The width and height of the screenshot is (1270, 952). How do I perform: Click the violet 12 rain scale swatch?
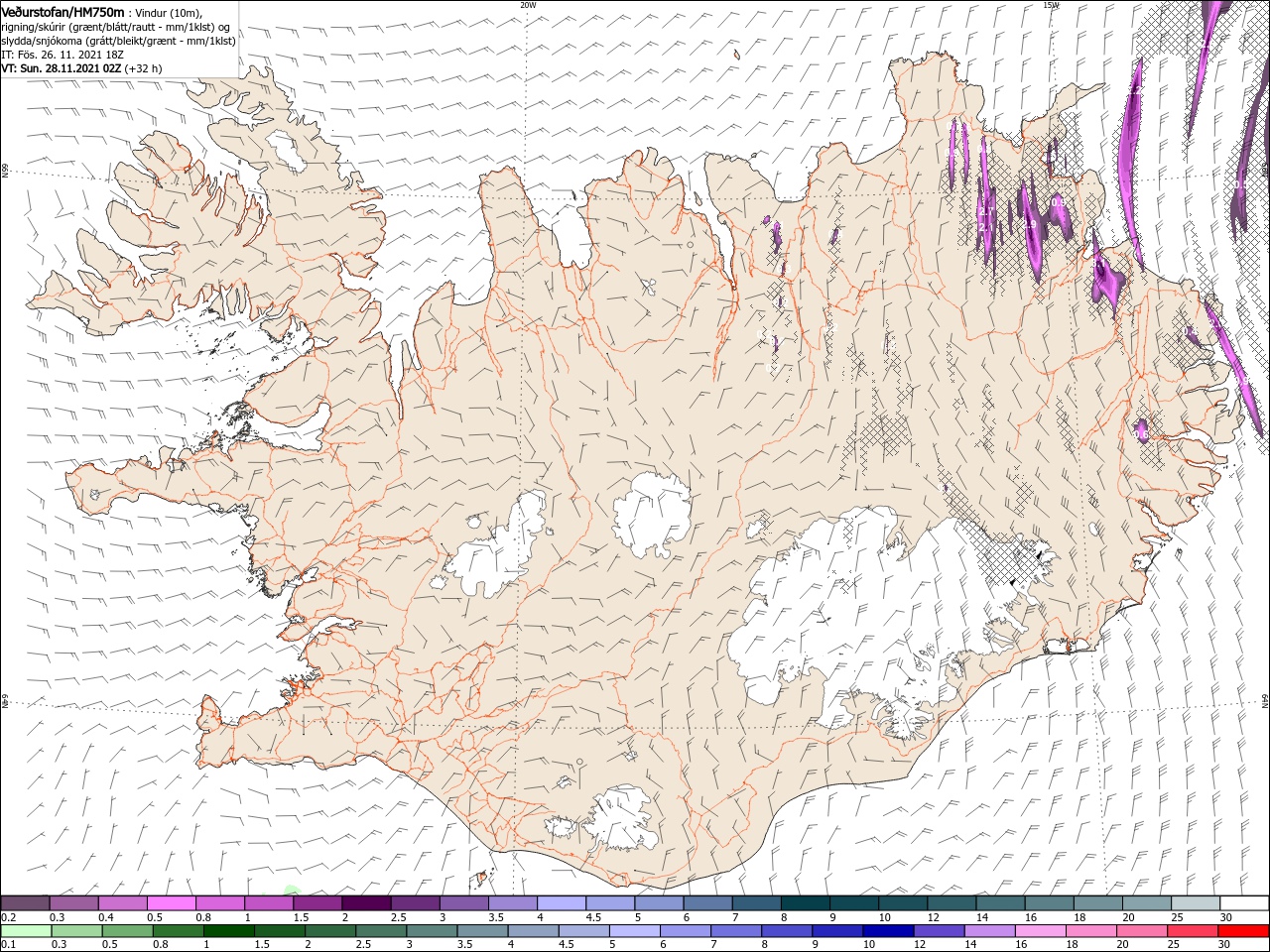pos(939,931)
